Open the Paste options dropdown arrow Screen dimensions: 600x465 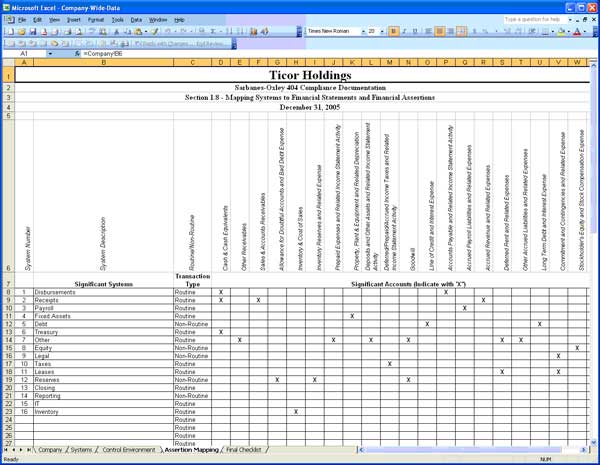(x=146, y=31)
